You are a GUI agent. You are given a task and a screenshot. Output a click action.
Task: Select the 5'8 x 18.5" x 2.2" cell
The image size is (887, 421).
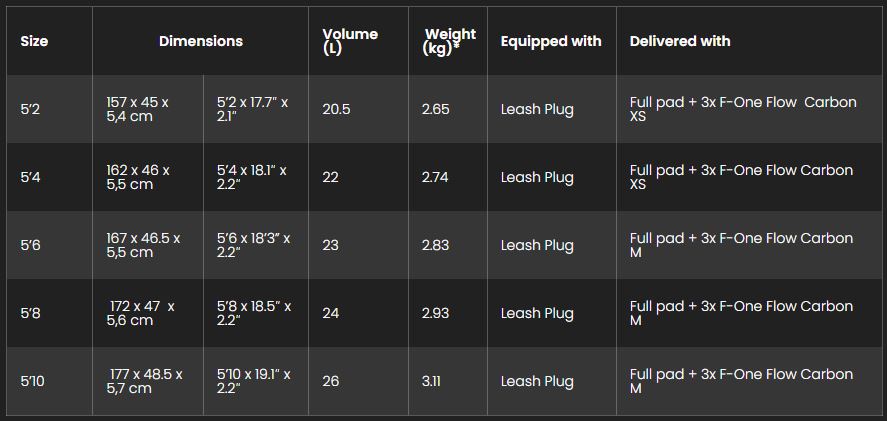[x=254, y=313]
